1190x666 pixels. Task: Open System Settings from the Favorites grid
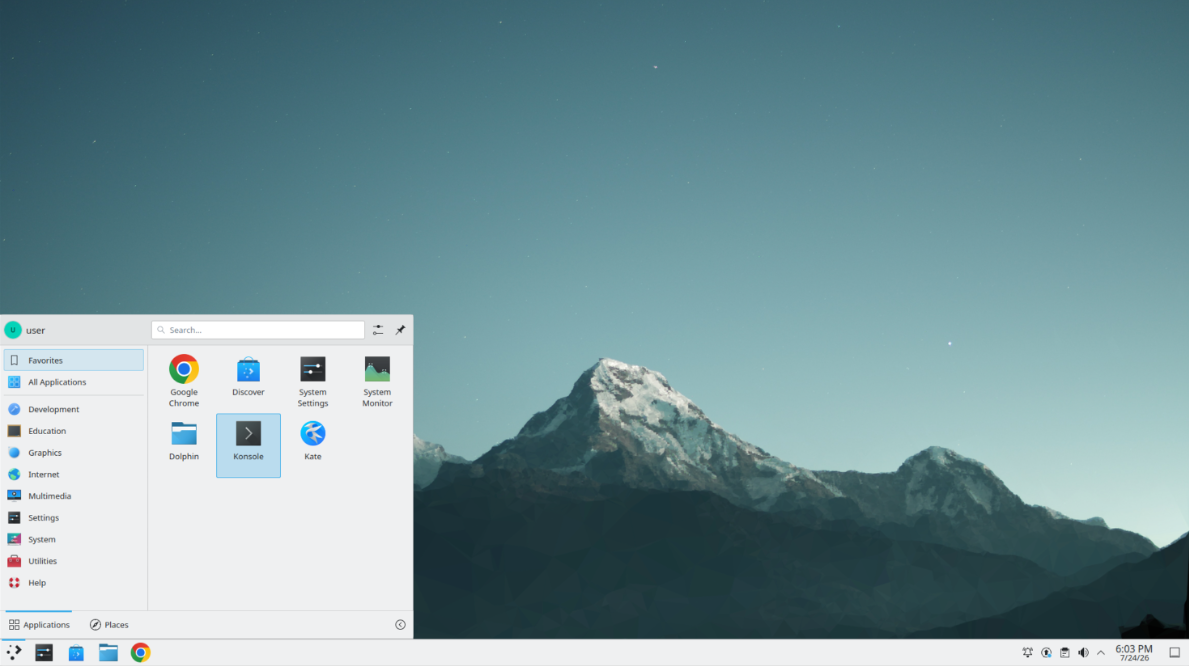point(313,381)
